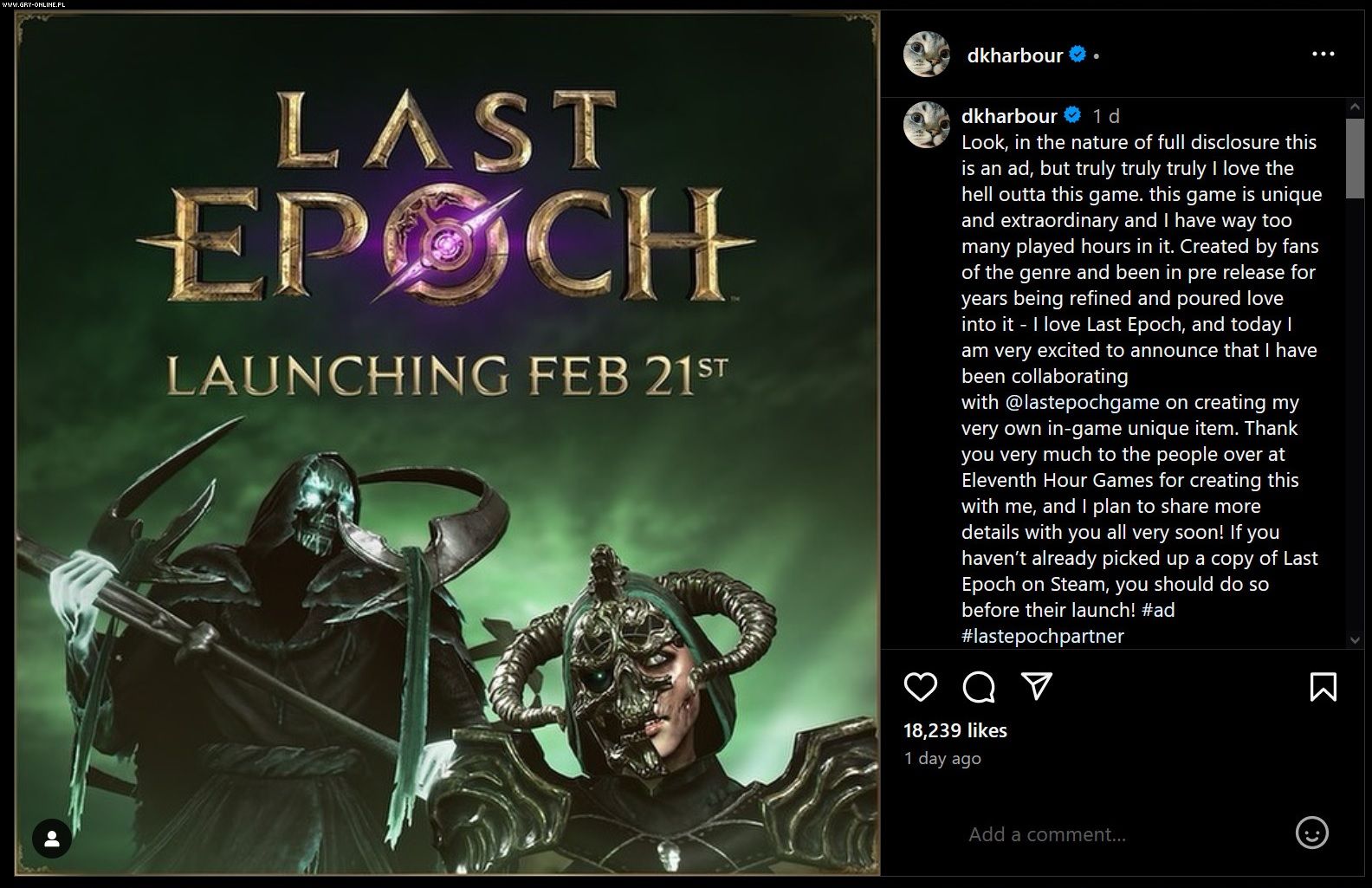Click the header cat profile avatar
The width and height of the screenshot is (1372, 888).
(926, 55)
